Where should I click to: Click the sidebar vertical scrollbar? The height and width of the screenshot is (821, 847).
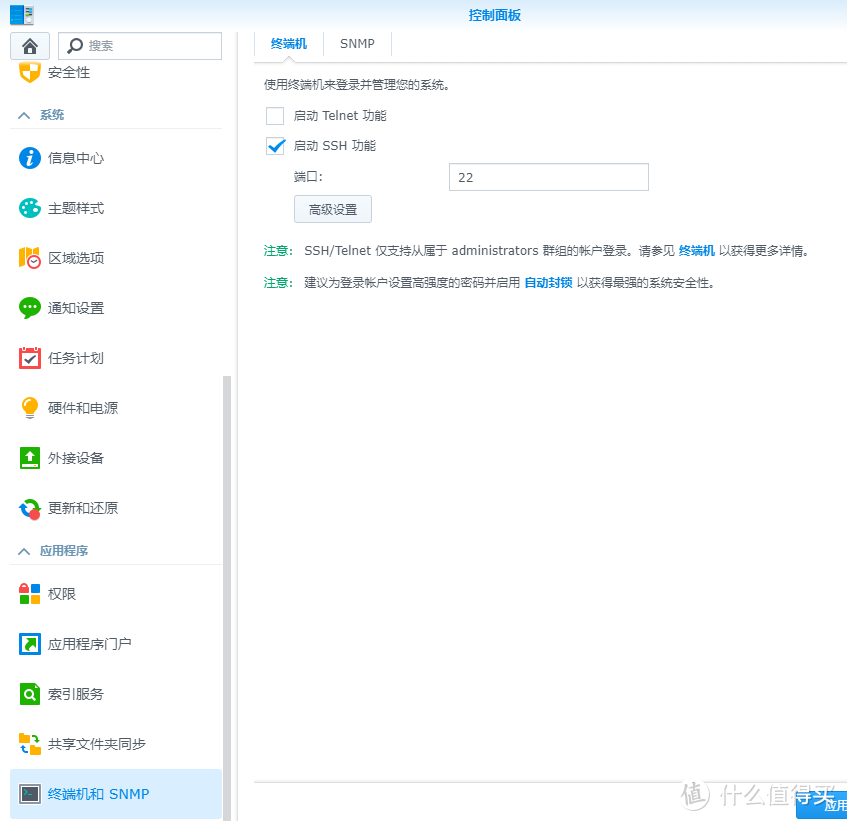227,598
